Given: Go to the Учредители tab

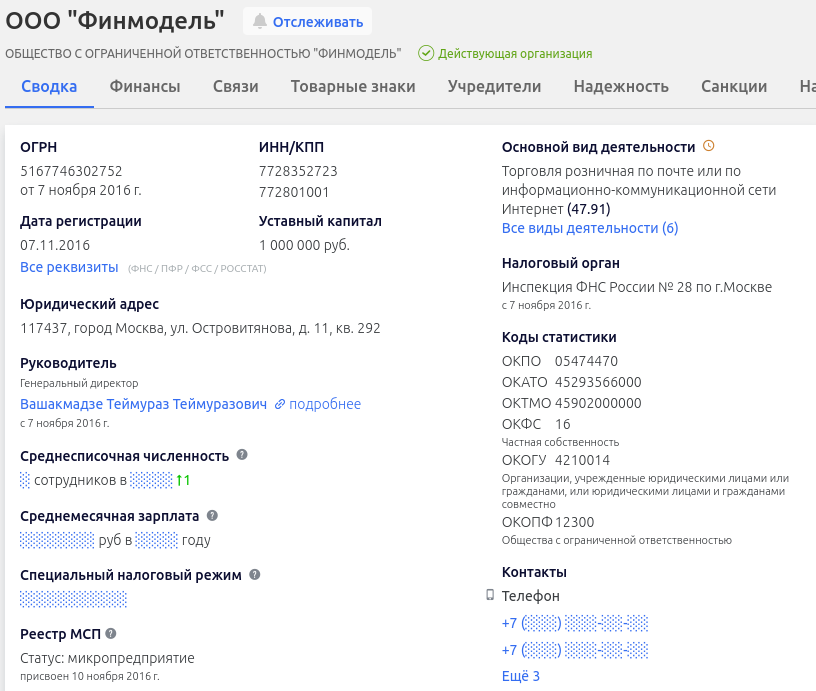Looking at the screenshot, I should pyautogui.click(x=494, y=87).
